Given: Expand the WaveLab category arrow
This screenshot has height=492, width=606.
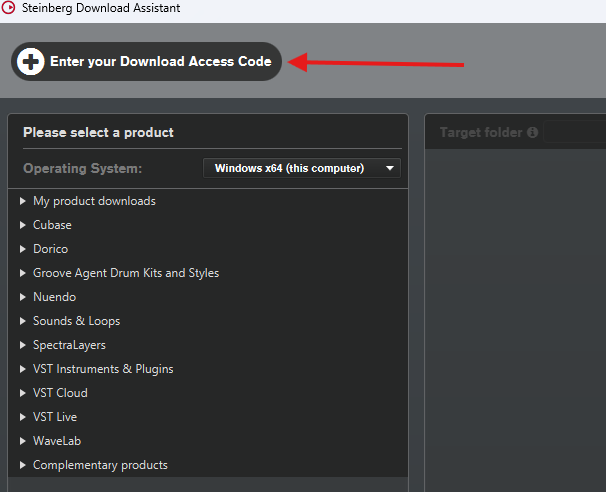Looking at the screenshot, I should (x=23, y=441).
